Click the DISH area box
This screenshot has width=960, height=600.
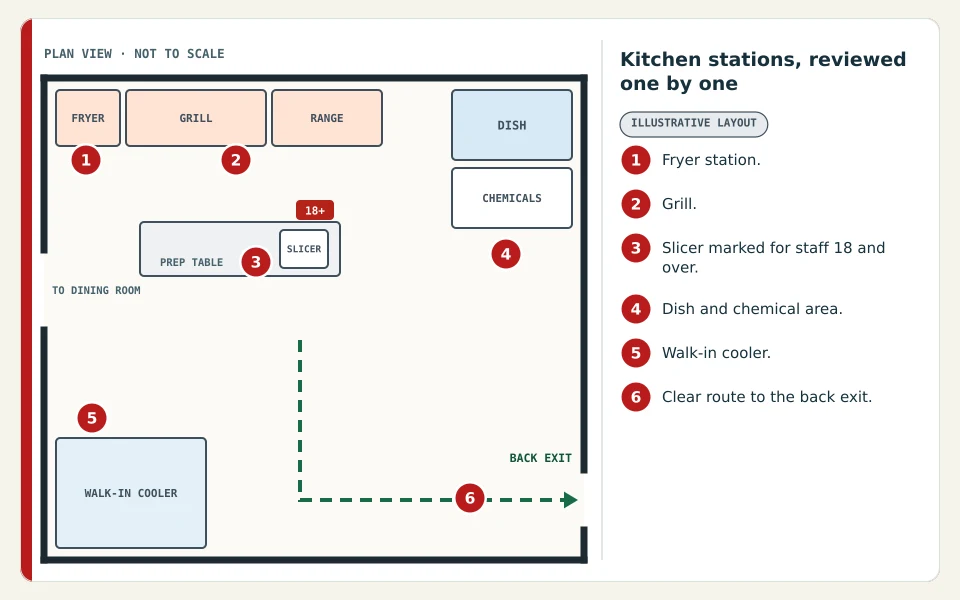coord(512,125)
